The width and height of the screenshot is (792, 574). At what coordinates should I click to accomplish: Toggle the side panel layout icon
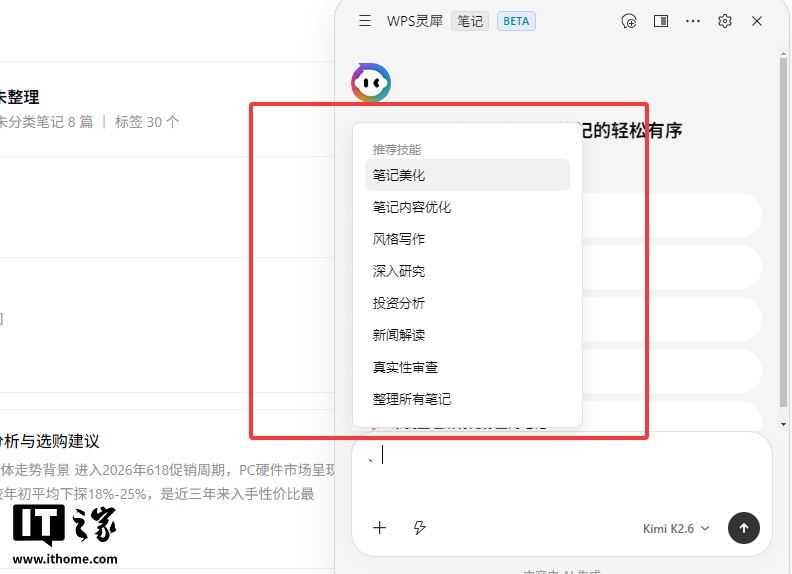pos(661,21)
